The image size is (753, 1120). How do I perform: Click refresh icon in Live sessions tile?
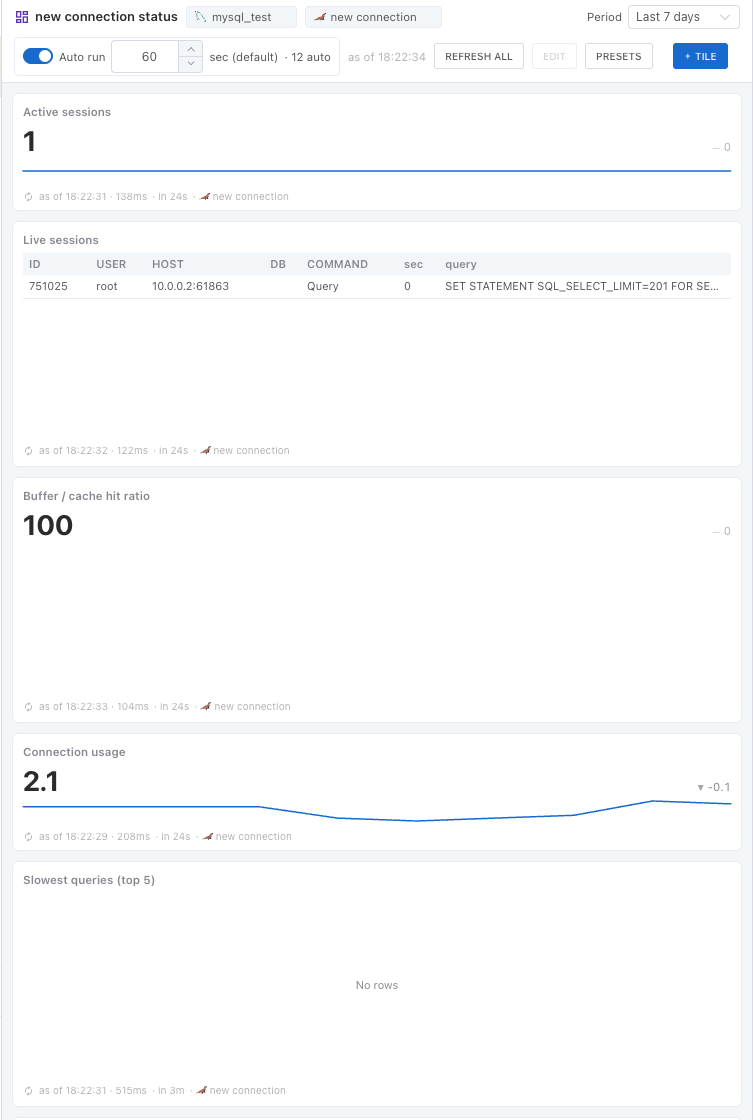29,451
